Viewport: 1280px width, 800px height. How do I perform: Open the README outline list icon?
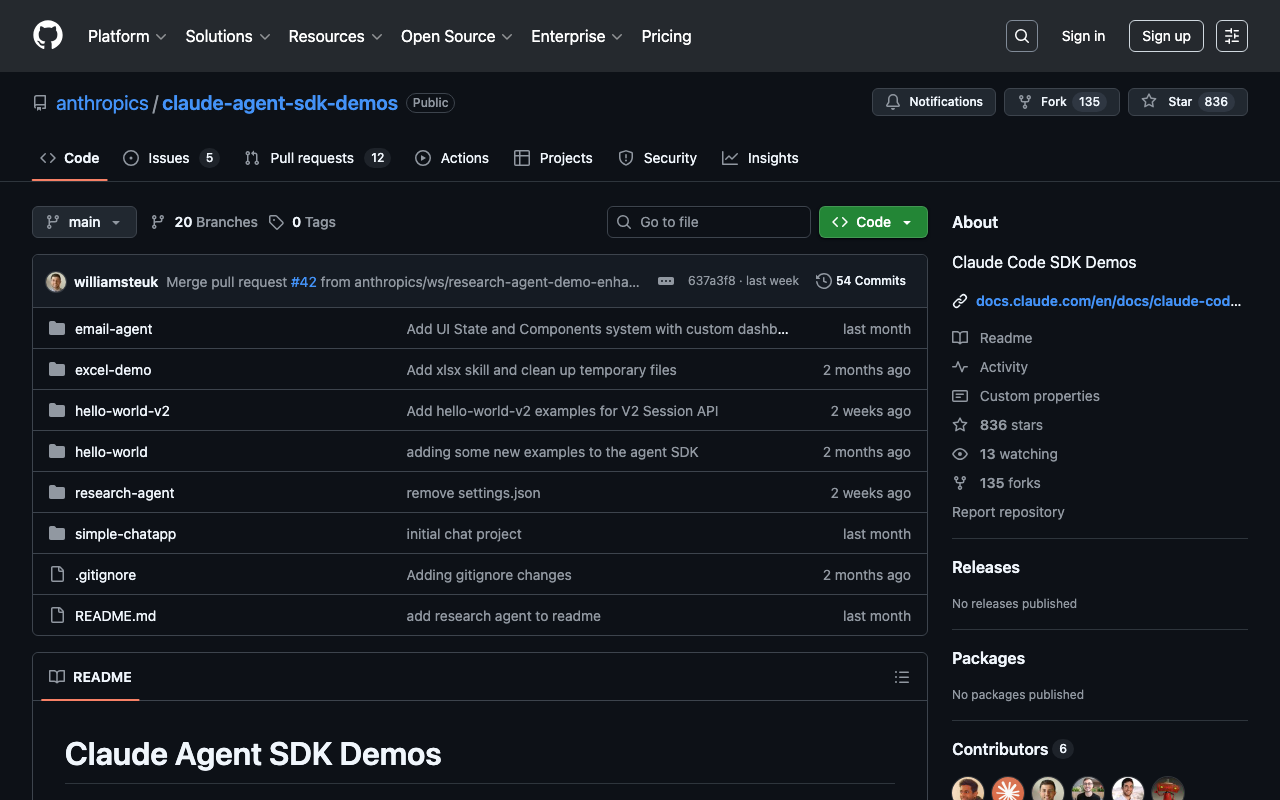901,677
